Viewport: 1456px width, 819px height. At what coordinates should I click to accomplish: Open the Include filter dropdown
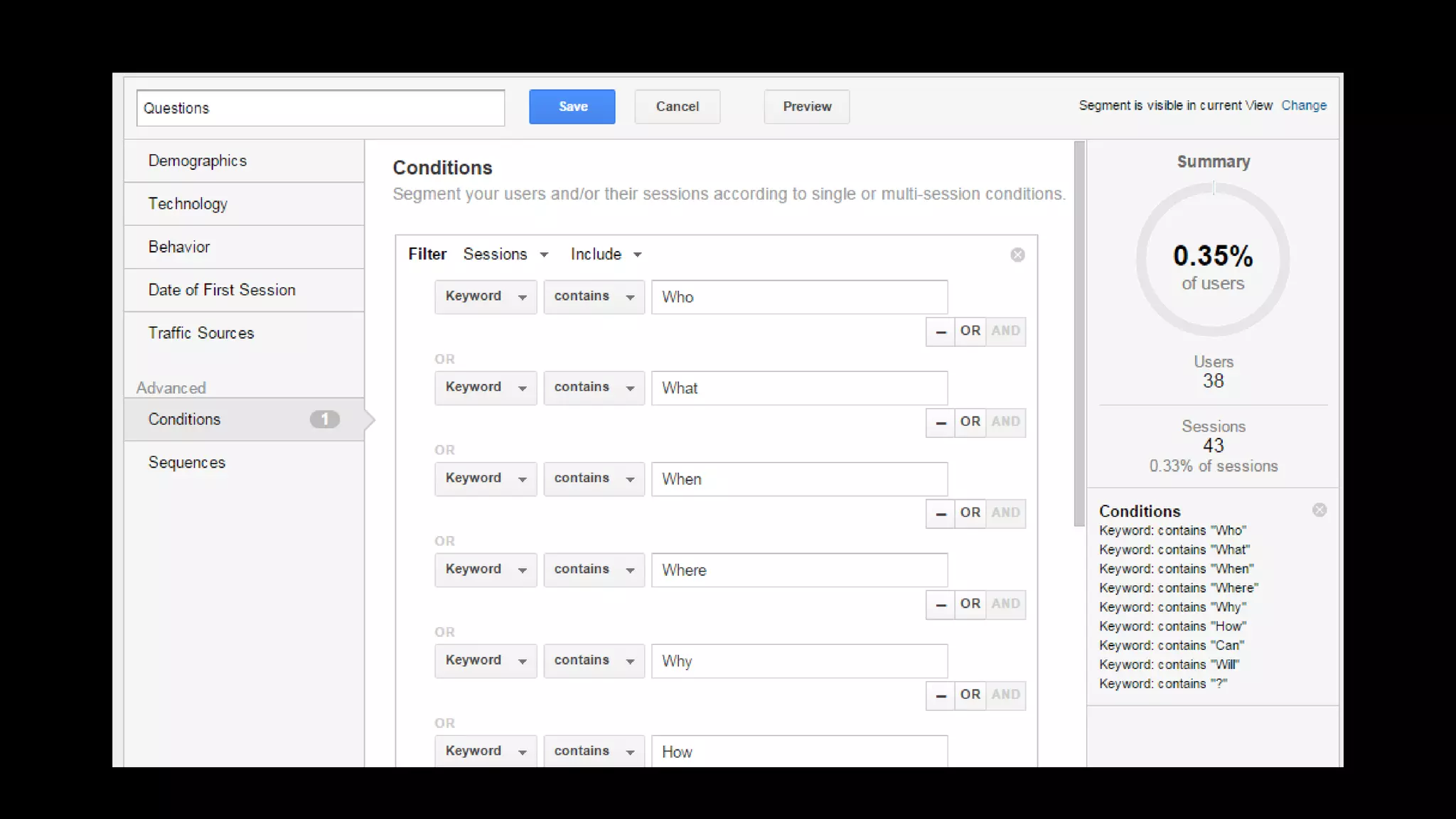tap(606, 255)
